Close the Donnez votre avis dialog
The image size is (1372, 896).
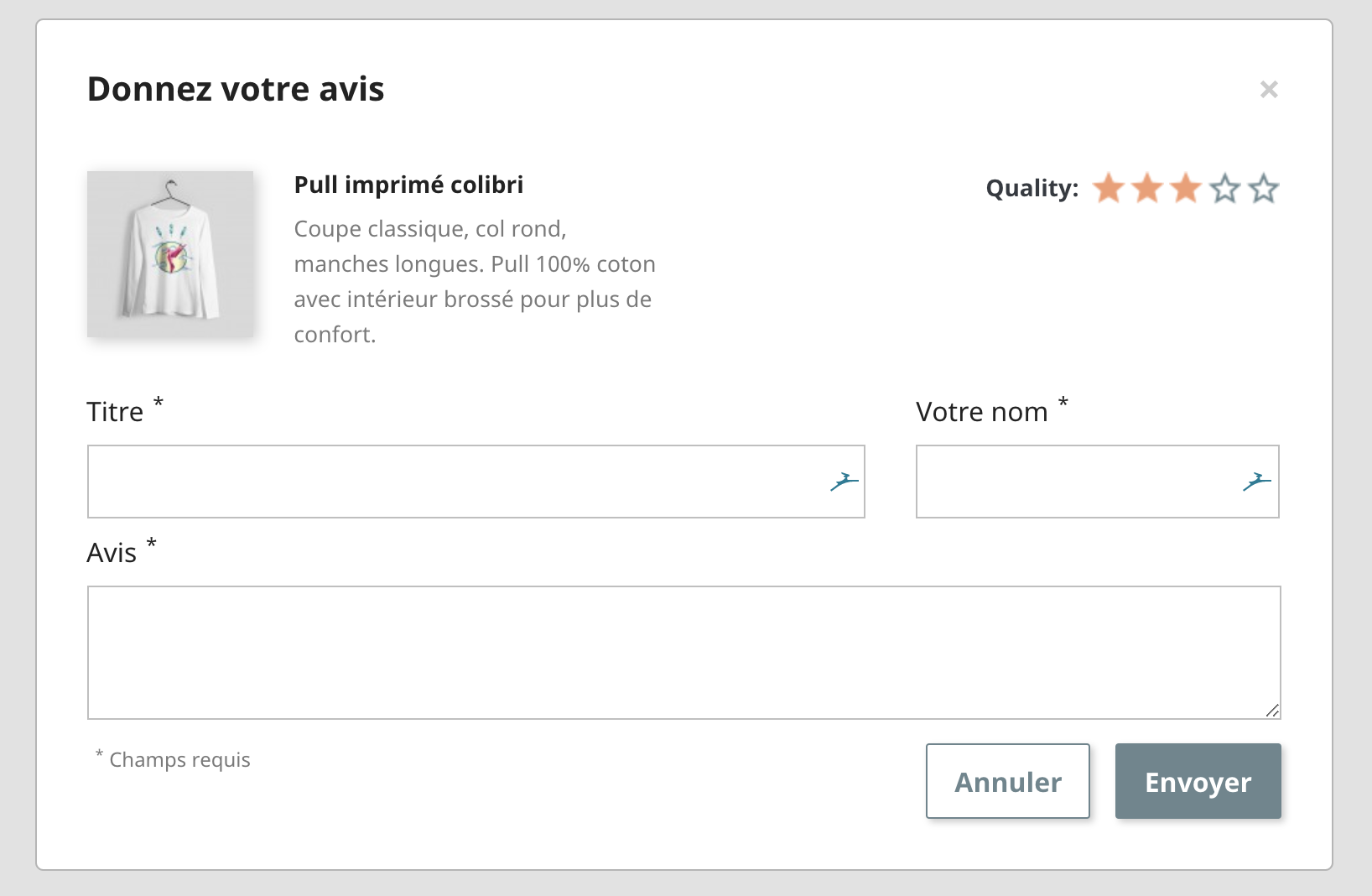coord(1269,90)
